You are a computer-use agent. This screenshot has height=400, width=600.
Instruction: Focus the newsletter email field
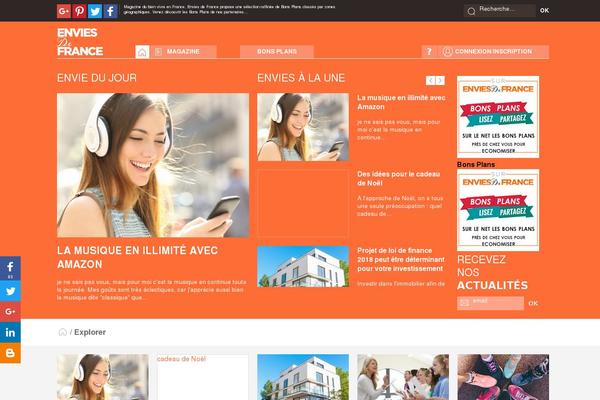click(490, 303)
